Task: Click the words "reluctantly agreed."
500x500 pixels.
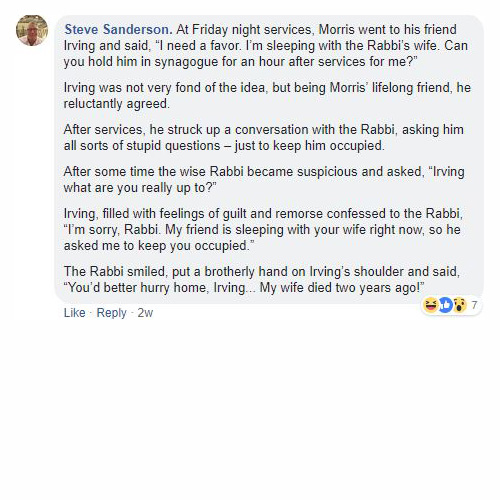Action: 117,104
